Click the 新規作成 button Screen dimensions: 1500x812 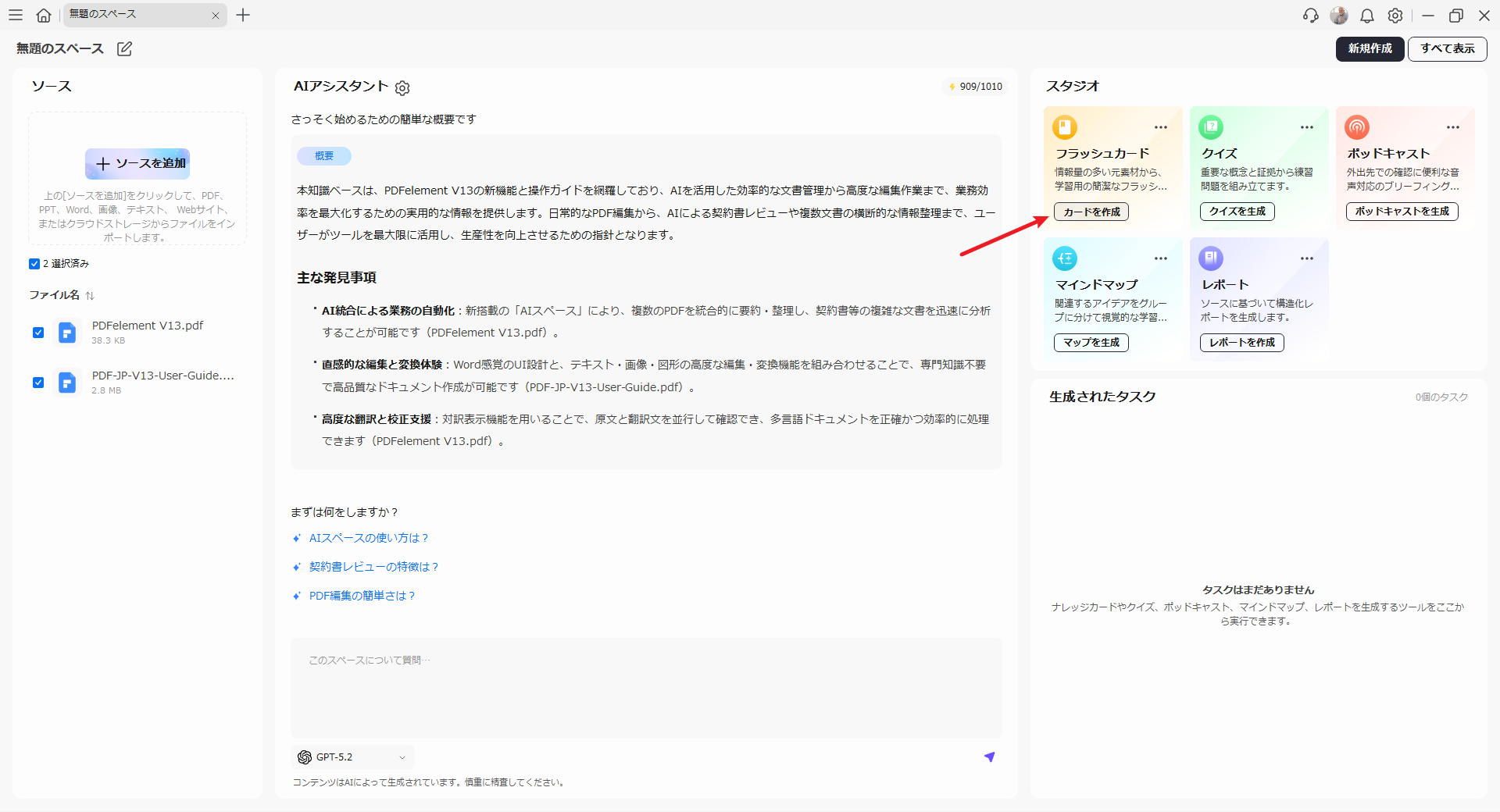pos(1370,48)
